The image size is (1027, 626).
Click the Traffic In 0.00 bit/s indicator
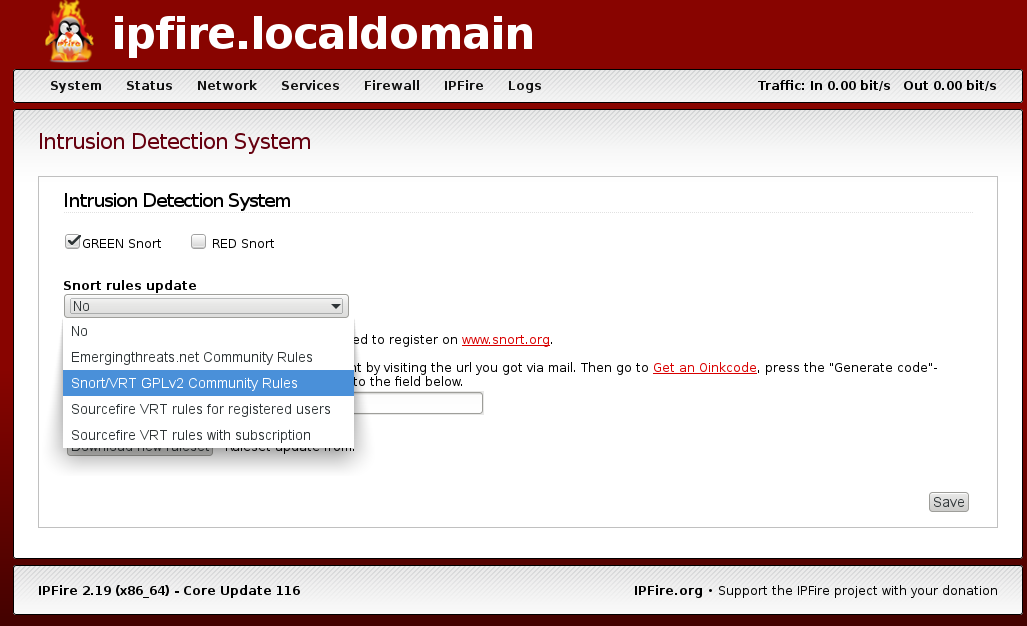(824, 86)
